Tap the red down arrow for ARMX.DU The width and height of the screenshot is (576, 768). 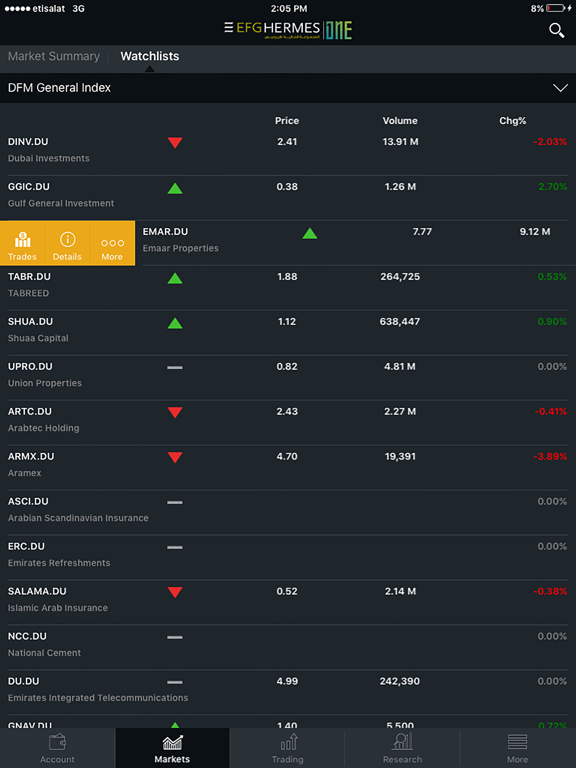point(175,457)
